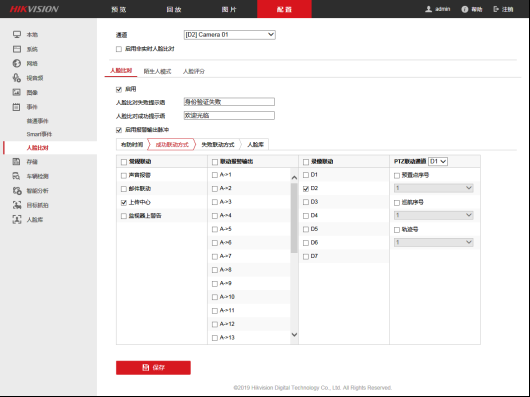Open the 配置 (Configuration) top tab
This screenshot has width=530, height=397.
click(x=284, y=9)
